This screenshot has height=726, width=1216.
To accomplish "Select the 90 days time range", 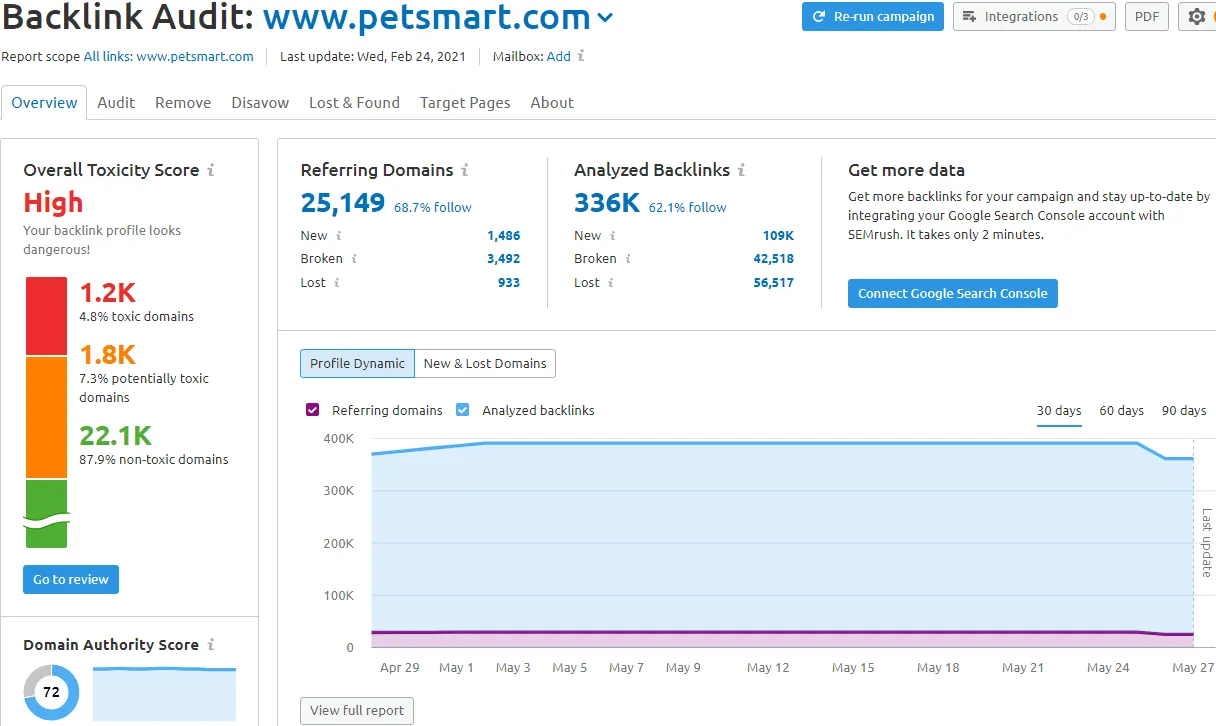I will point(1183,410).
